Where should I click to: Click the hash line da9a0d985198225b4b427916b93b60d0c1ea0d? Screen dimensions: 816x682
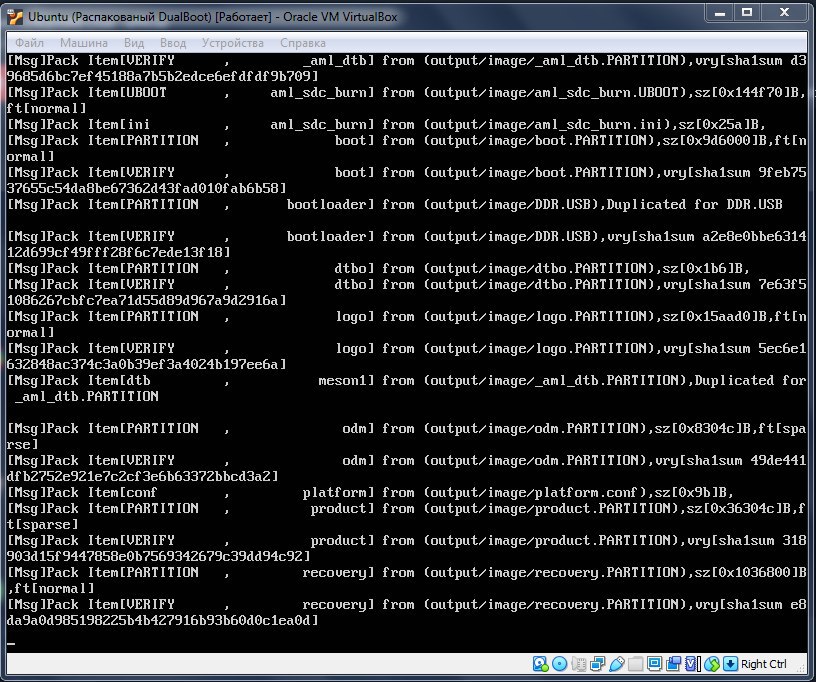click(x=159, y=621)
